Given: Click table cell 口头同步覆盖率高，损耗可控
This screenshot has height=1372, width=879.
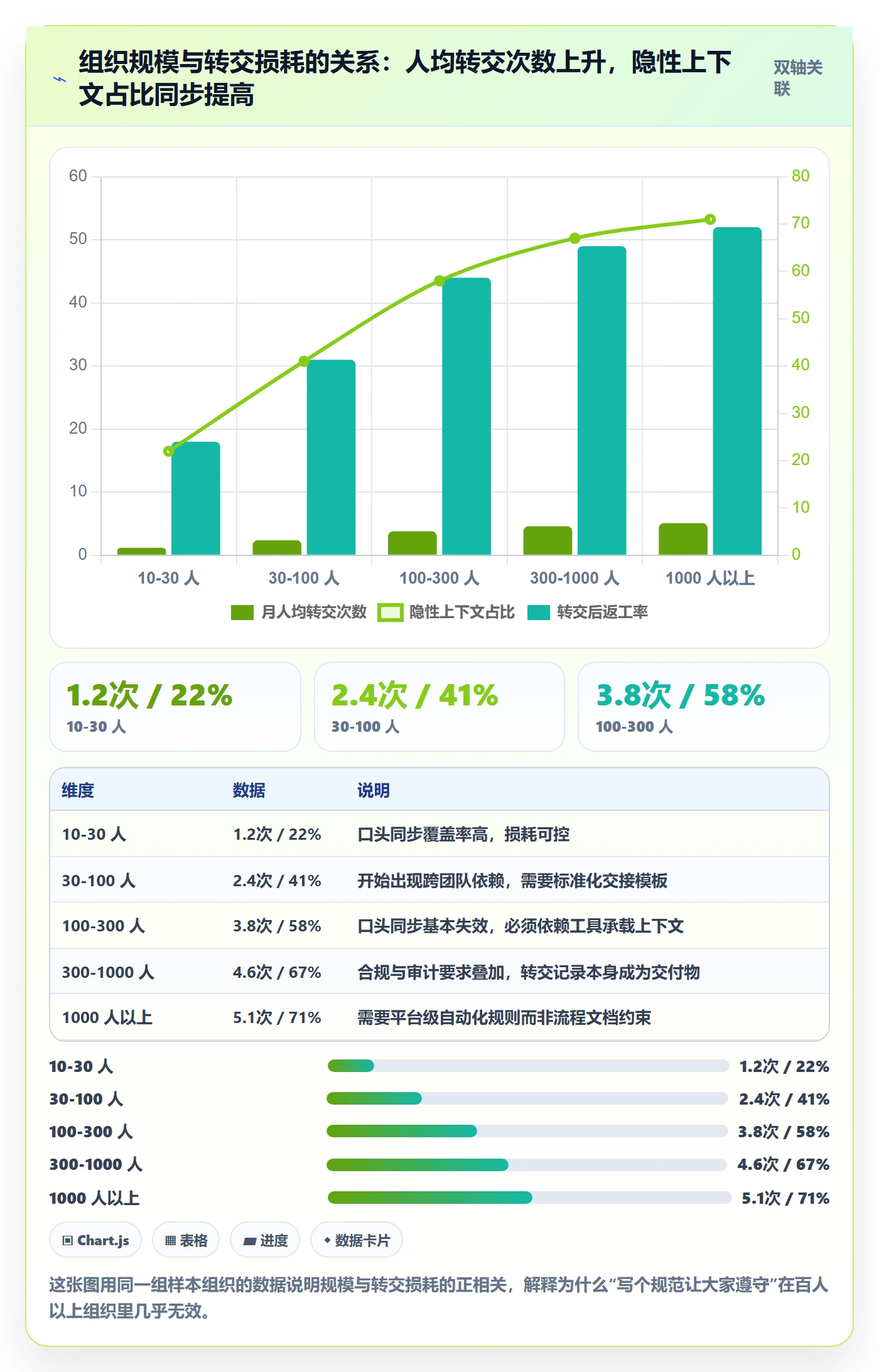Looking at the screenshot, I should [x=463, y=834].
